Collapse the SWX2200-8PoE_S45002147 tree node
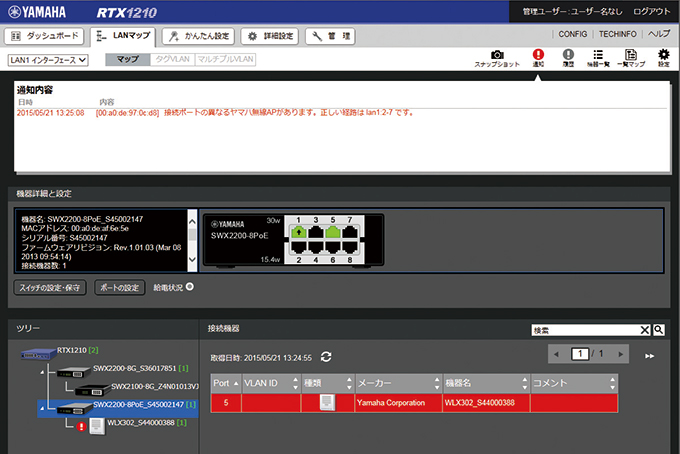Viewport: 680px width, 454px height. (x=42, y=408)
